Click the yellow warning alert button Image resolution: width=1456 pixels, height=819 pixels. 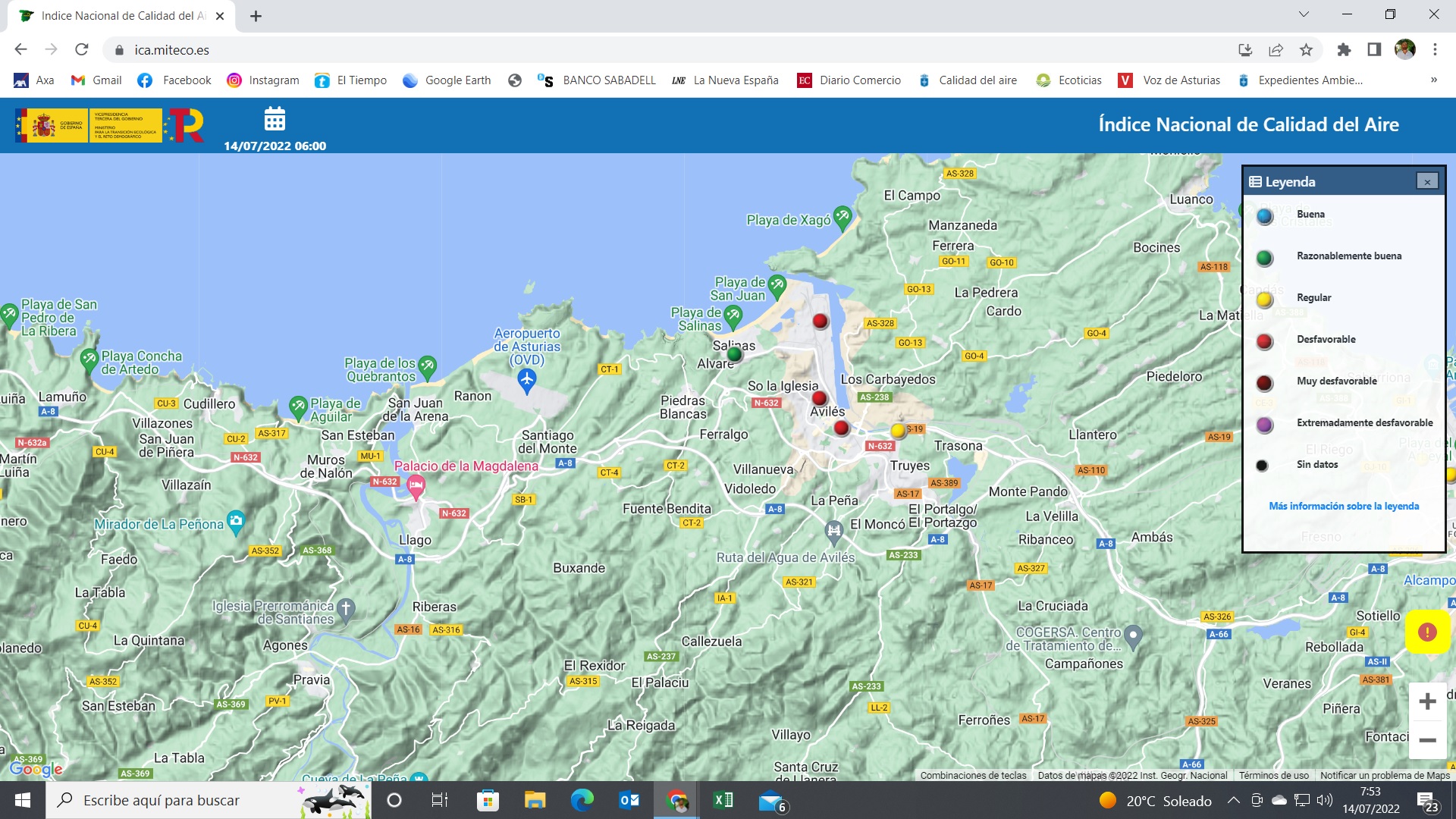pos(1427,632)
